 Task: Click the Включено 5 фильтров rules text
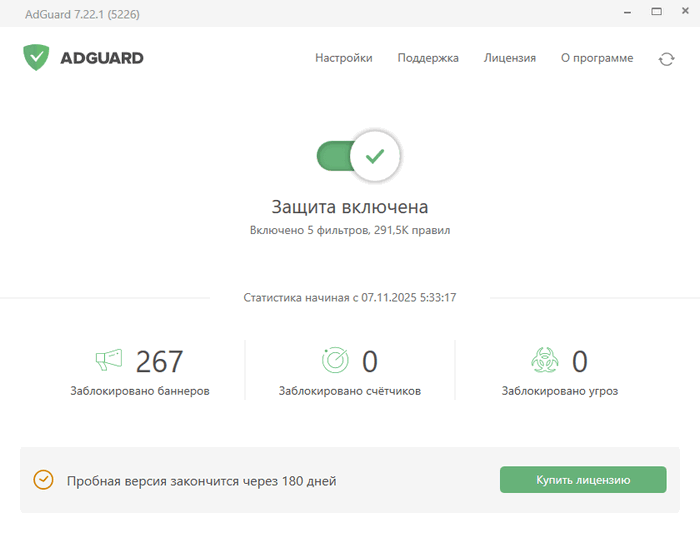coord(350,230)
